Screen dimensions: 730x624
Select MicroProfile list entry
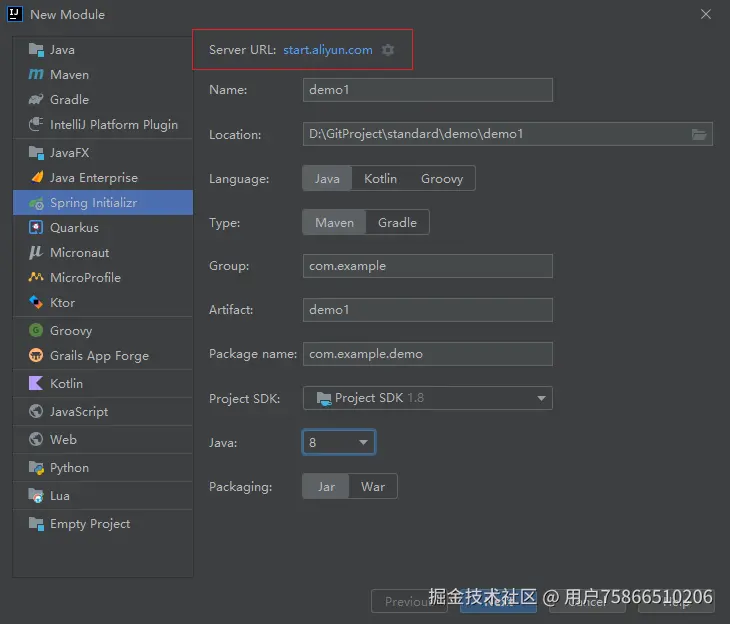pyautogui.click(x=103, y=277)
